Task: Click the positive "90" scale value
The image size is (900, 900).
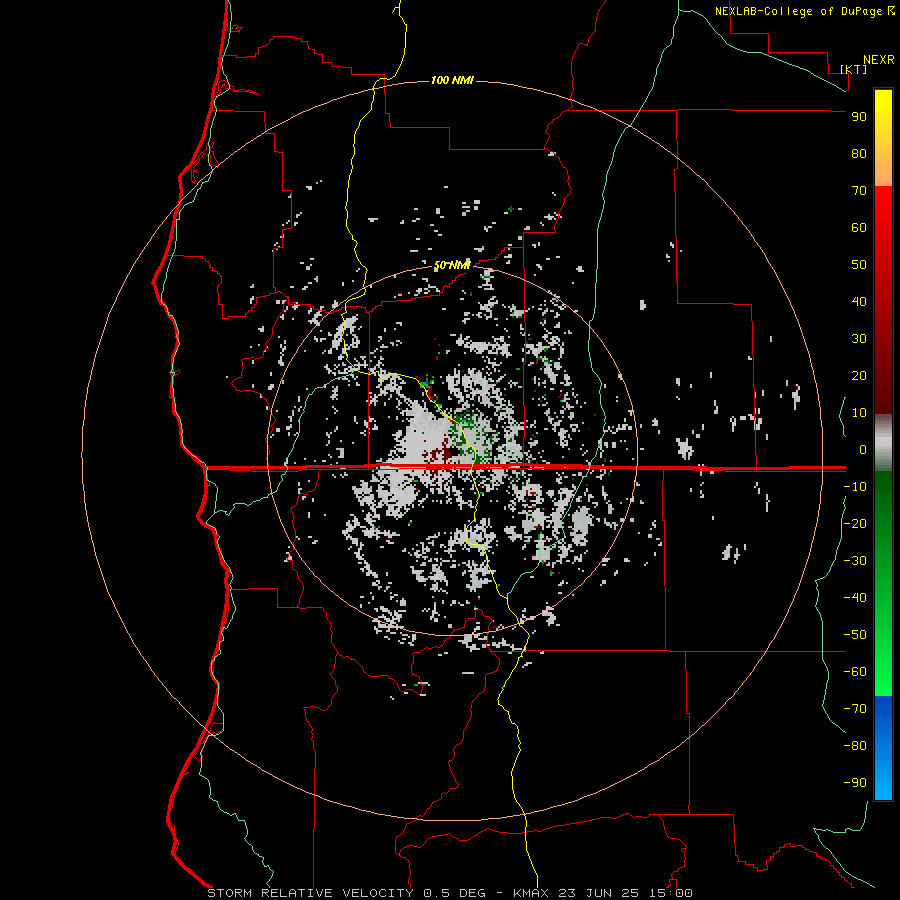Action: [859, 117]
